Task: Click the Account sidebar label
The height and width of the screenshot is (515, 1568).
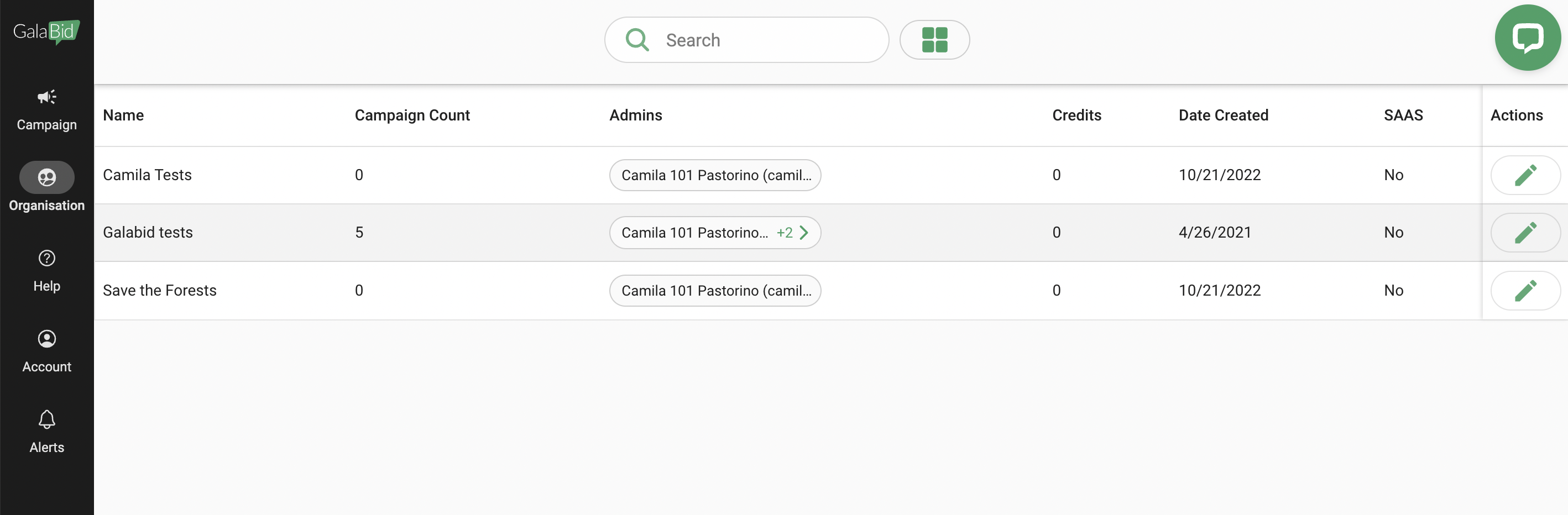Action: (47, 367)
